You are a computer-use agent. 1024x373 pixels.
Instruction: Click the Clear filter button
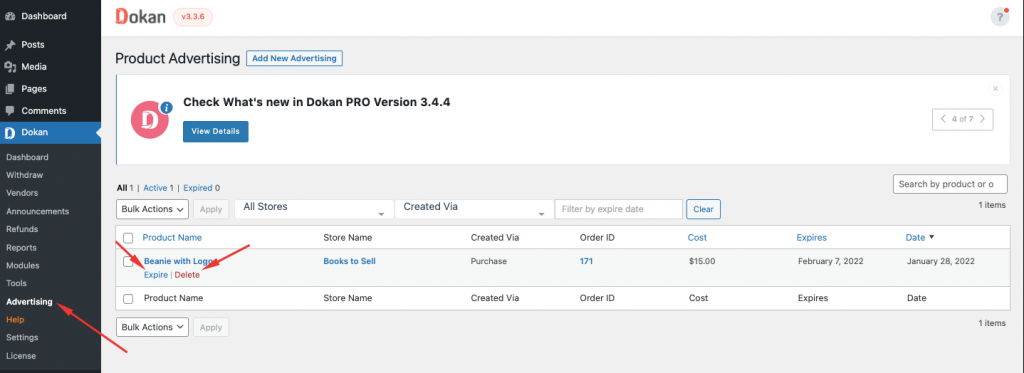click(x=703, y=209)
